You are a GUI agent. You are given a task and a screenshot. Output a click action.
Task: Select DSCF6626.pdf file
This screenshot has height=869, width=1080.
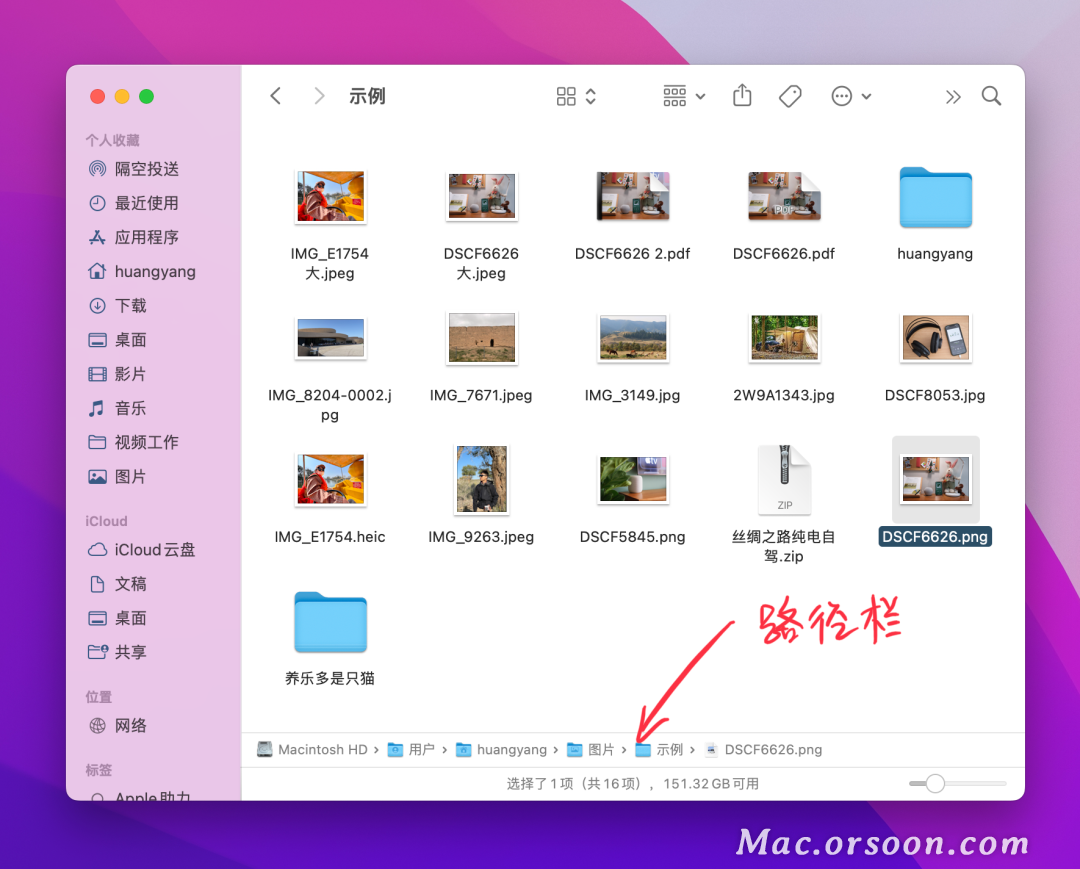click(x=784, y=196)
